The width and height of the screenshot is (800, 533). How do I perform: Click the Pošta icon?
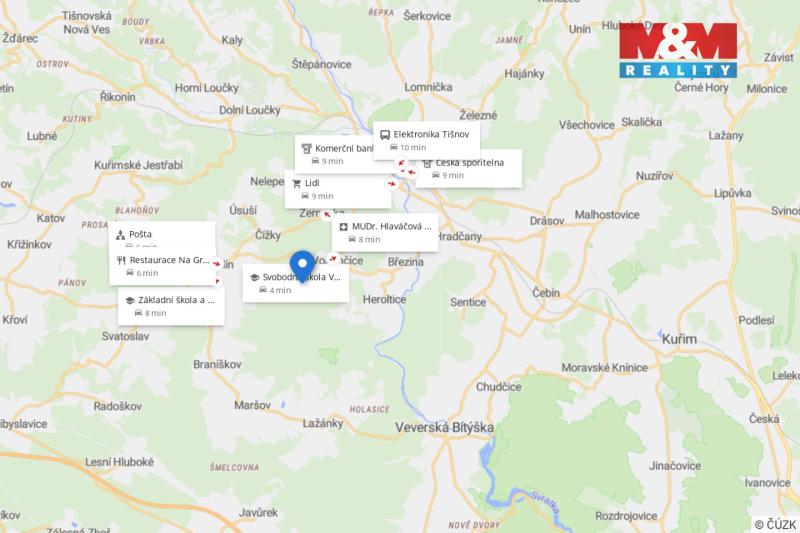click(x=121, y=235)
